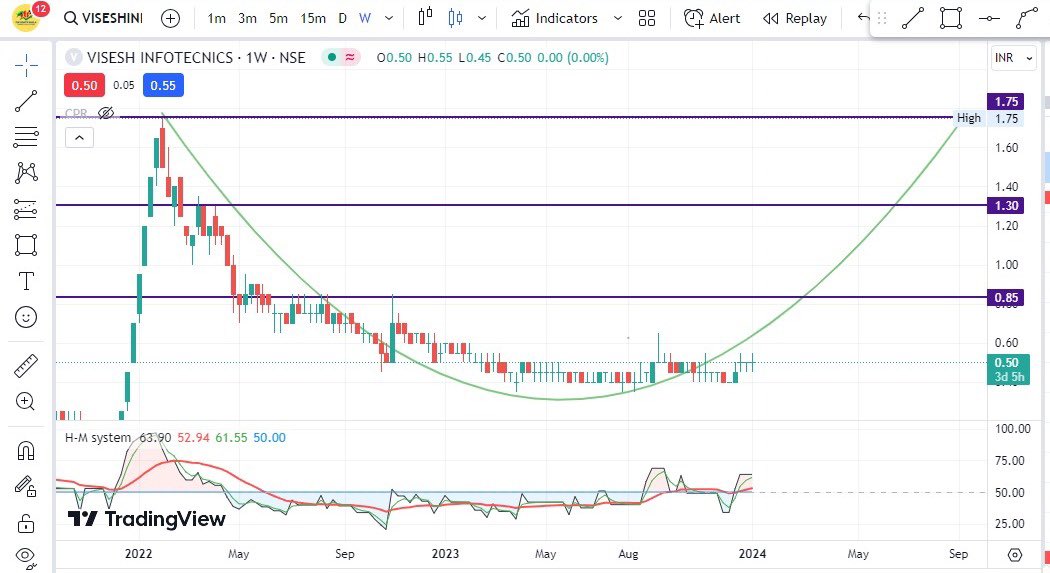Screen dimensions: 1050x573
Task: Open the Fibonacci and Gann tools group
Action: [26, 137]
